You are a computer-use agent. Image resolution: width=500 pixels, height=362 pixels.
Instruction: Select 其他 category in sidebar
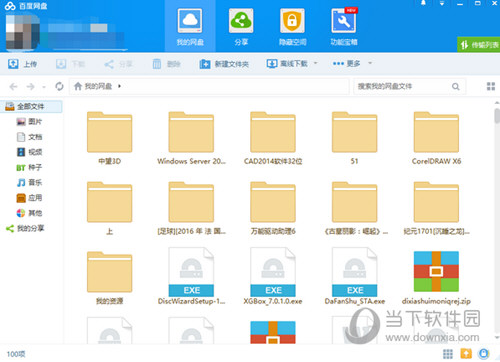click(29, 213)
